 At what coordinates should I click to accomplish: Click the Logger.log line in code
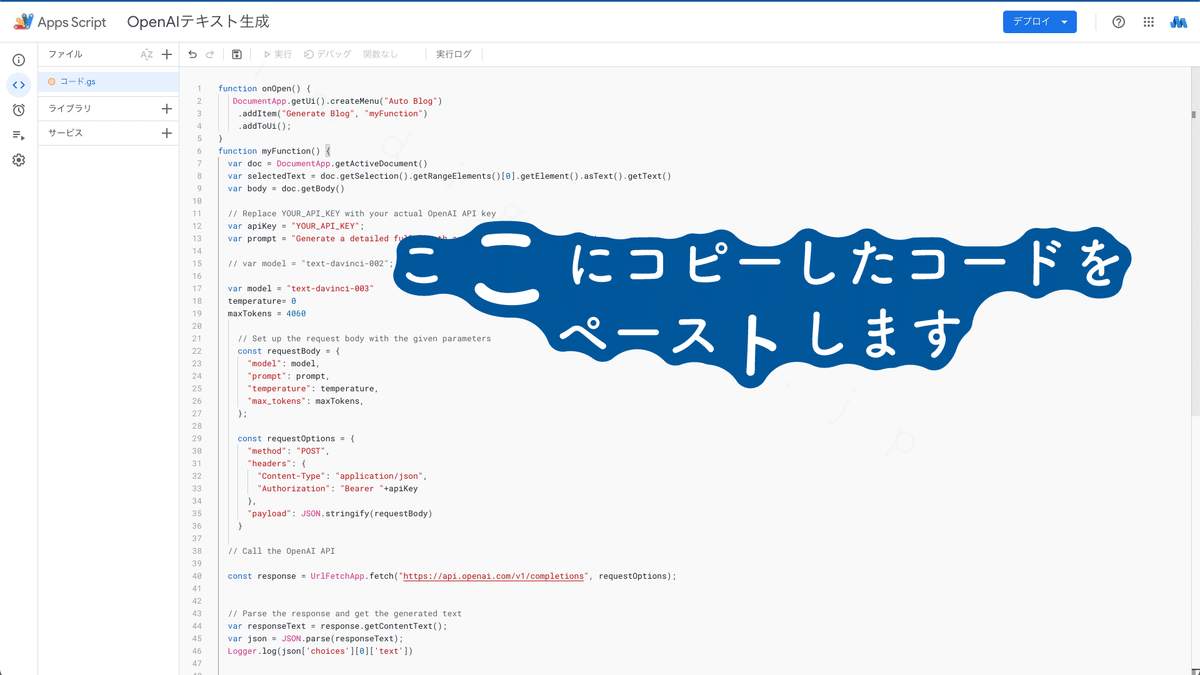coord(320,651)
